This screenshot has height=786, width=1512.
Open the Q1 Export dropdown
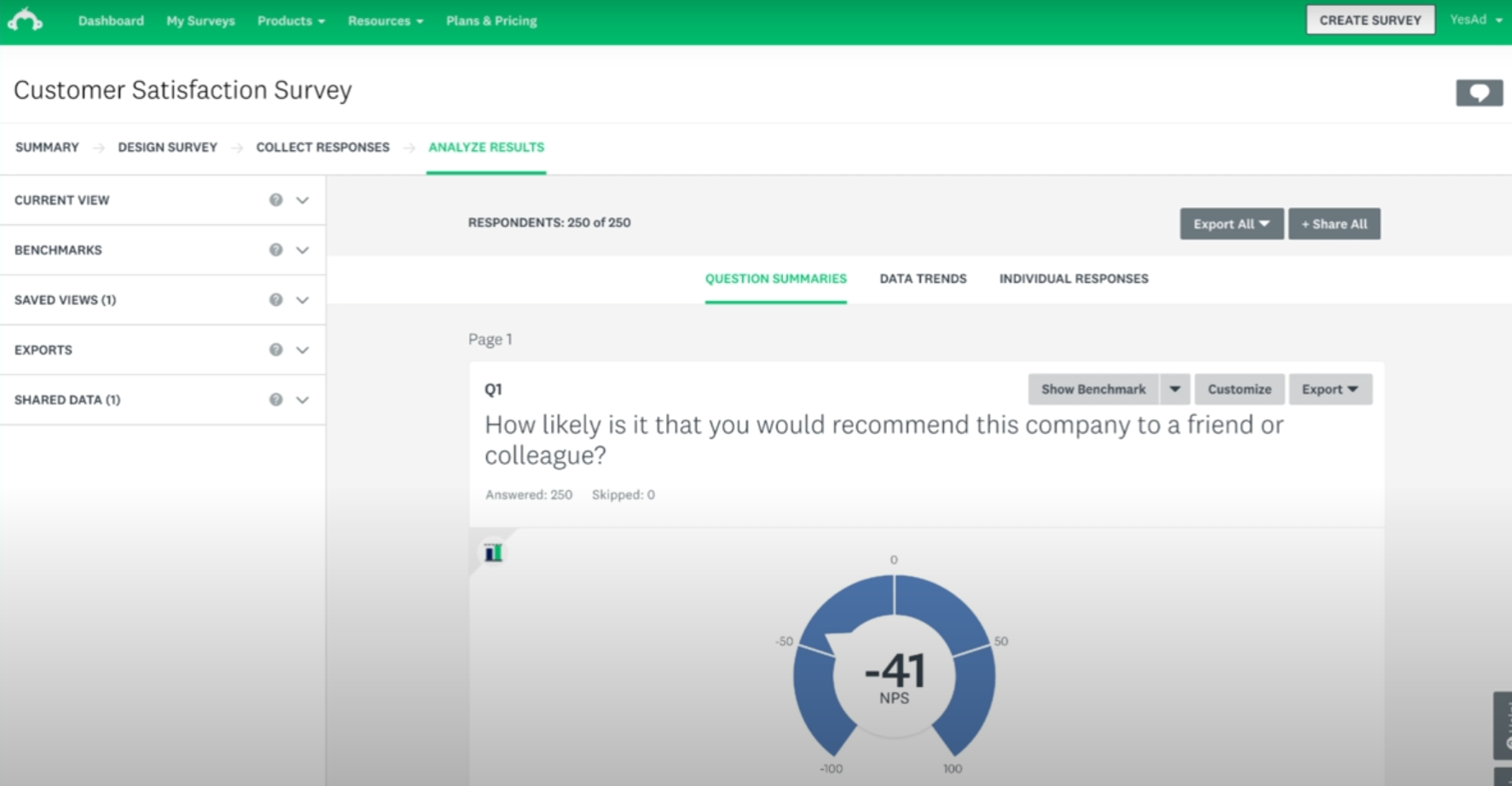coord(1330,389)
